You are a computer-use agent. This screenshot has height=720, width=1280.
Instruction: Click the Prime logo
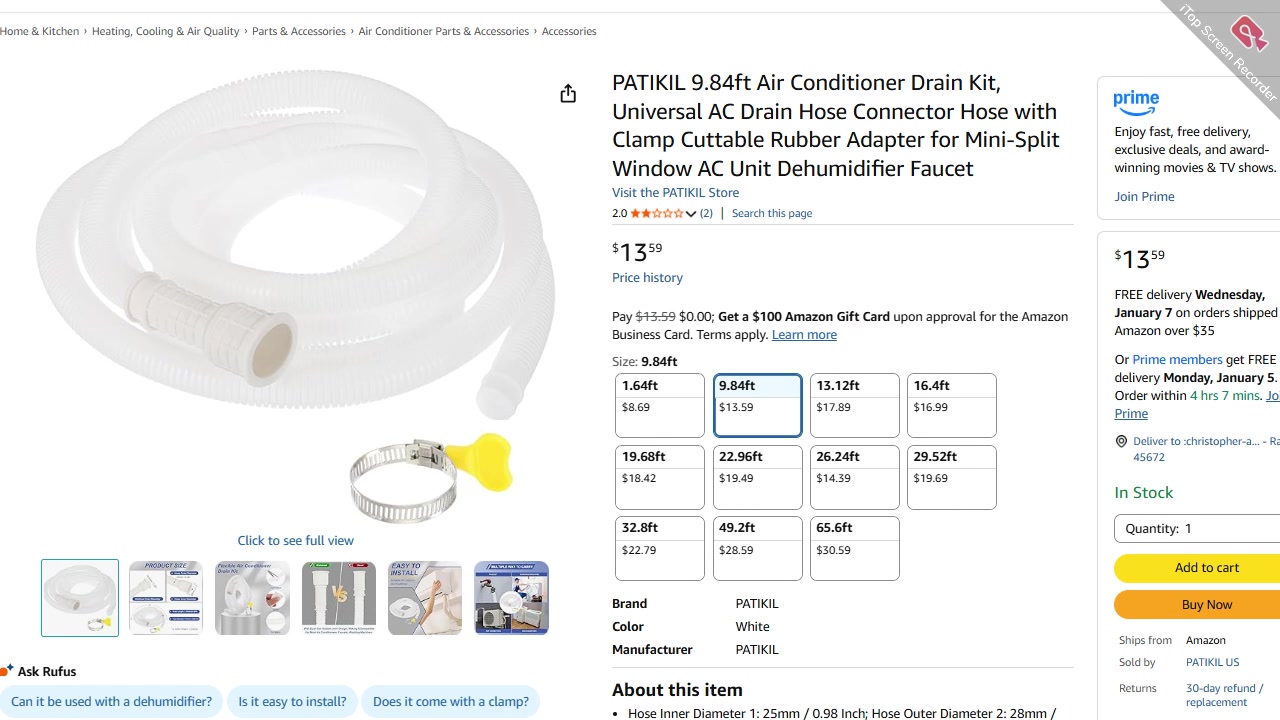(1136, 102)
